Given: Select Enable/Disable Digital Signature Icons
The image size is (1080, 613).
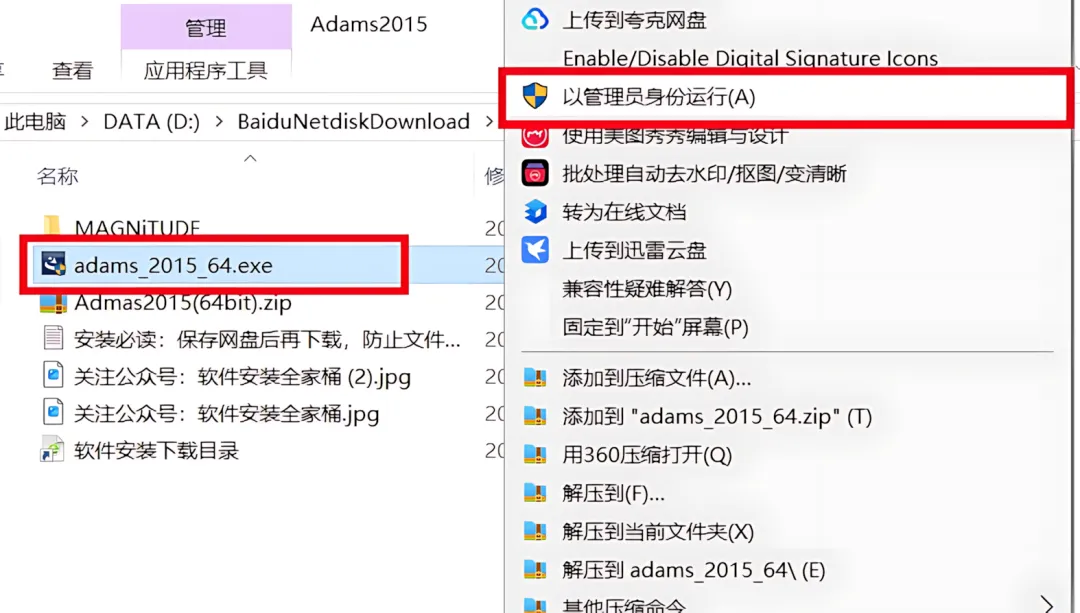Looking at the screenshot, I should click(x=750, y=59).
